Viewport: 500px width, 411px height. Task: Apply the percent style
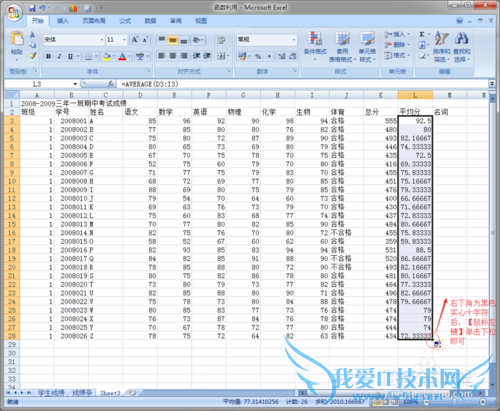click(258, 56)
